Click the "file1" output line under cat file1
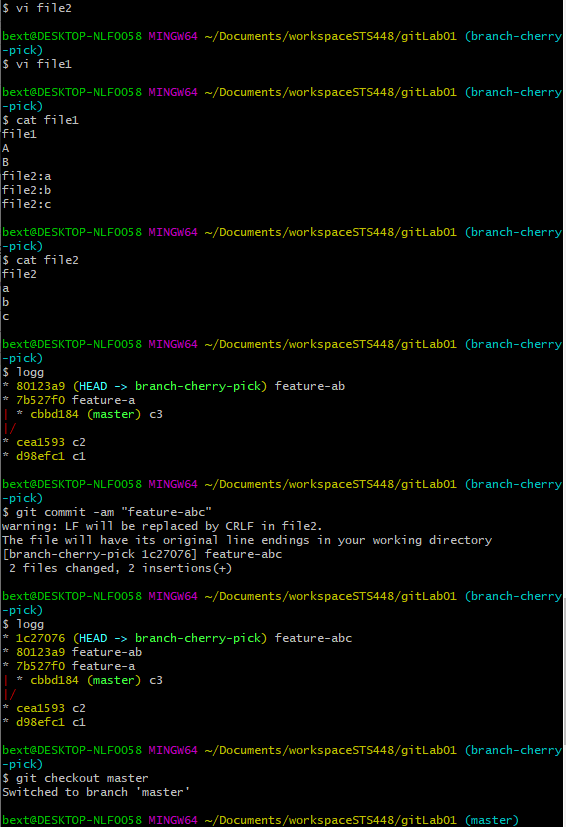This screenshot has height=827, width=566. click(x=20, y=134)
